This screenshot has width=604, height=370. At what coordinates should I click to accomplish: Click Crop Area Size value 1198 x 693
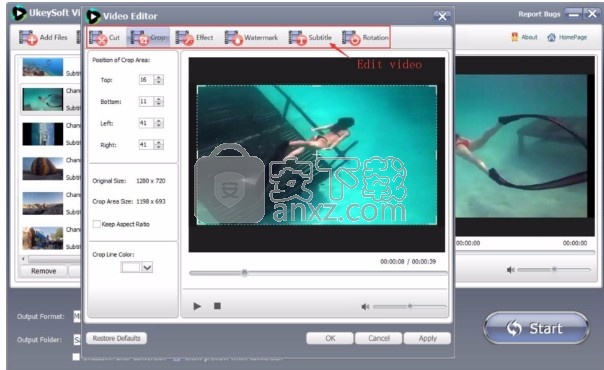[151, 201]
